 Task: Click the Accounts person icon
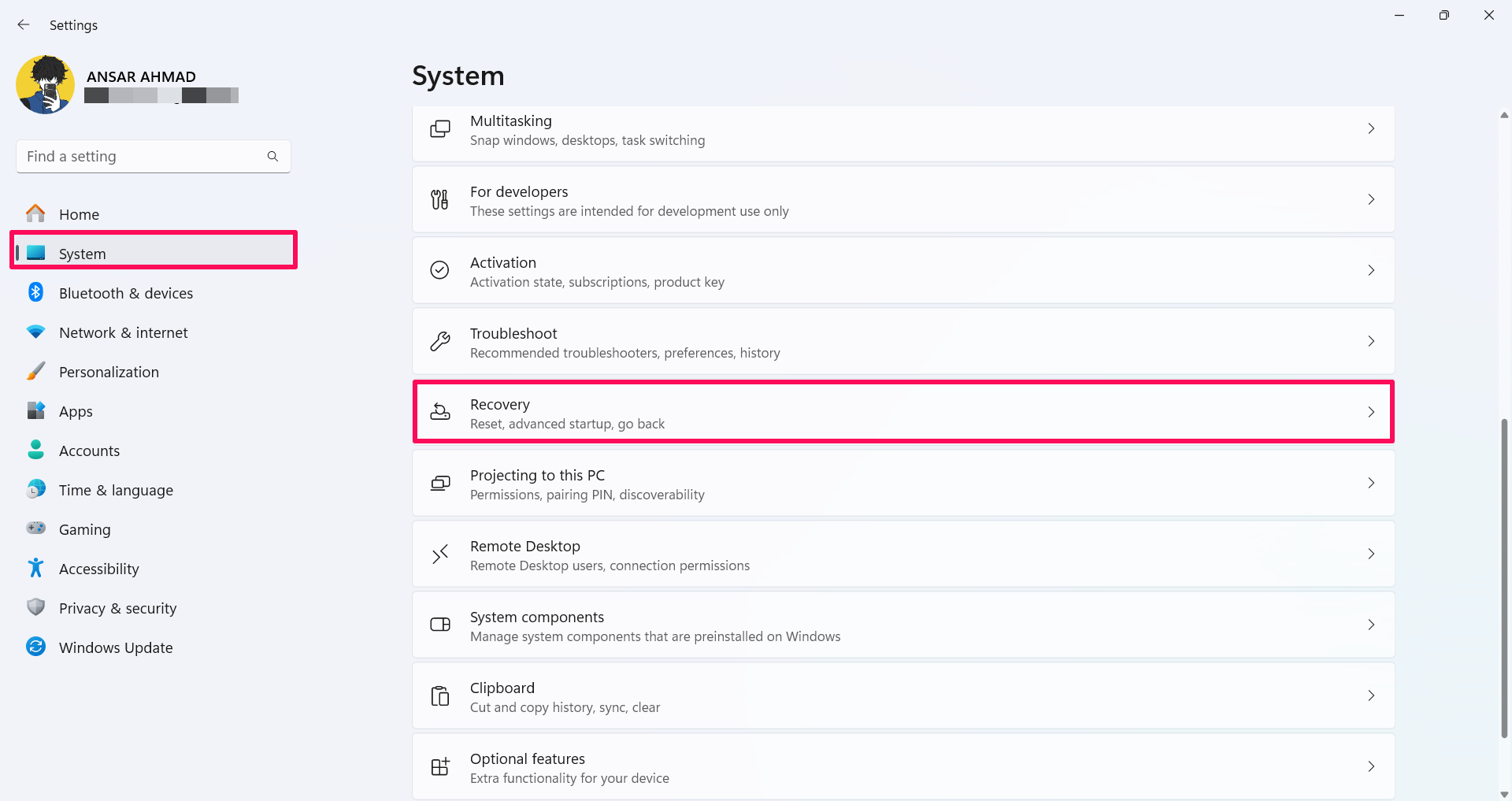(35, 450)
